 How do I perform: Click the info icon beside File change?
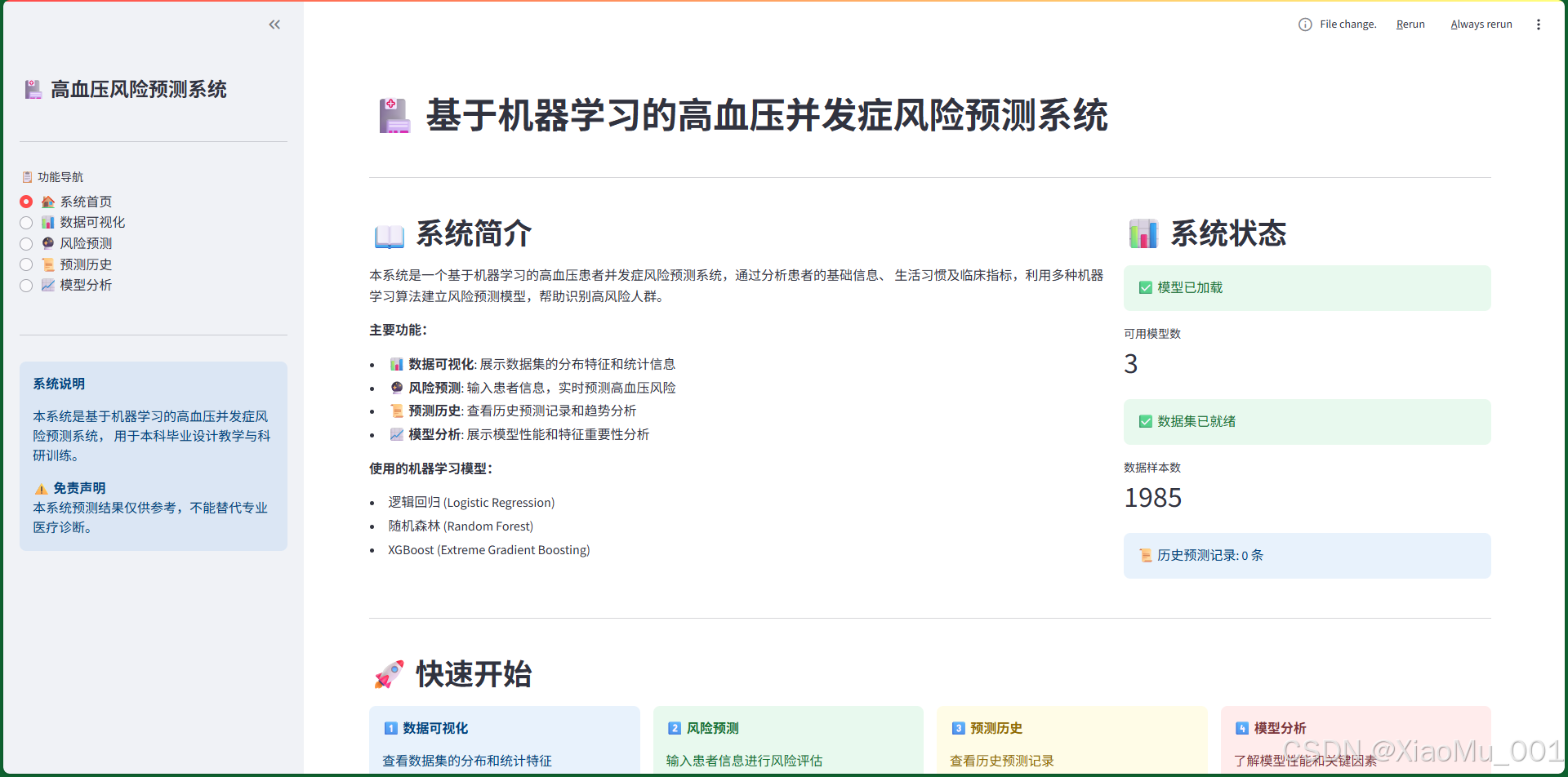(1304, 24)
